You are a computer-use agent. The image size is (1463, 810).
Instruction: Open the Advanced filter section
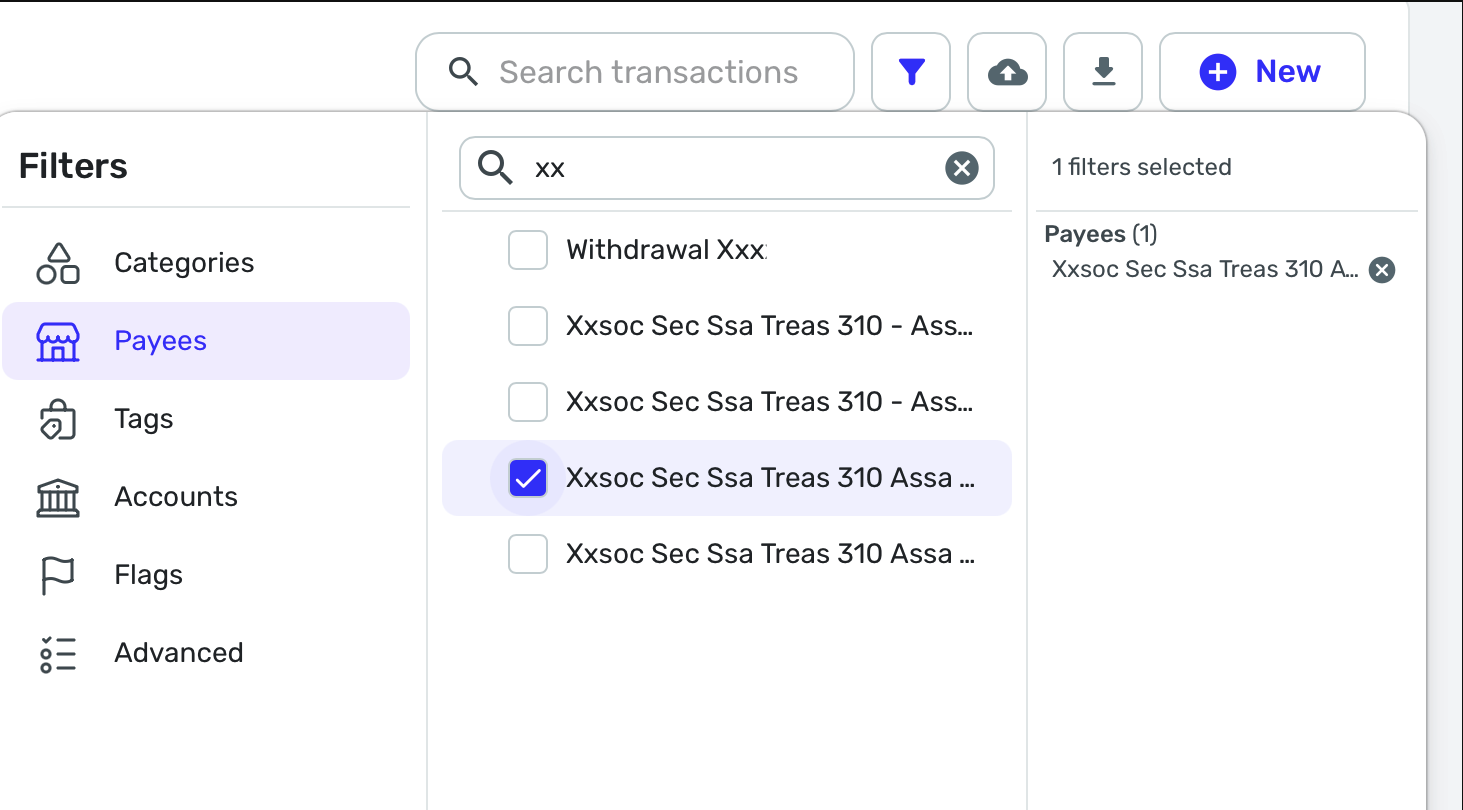tap(178, 653)
